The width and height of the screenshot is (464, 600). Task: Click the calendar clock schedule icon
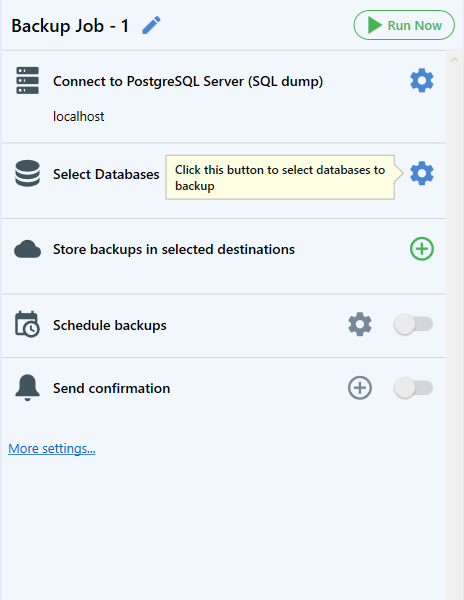[27, 324]
